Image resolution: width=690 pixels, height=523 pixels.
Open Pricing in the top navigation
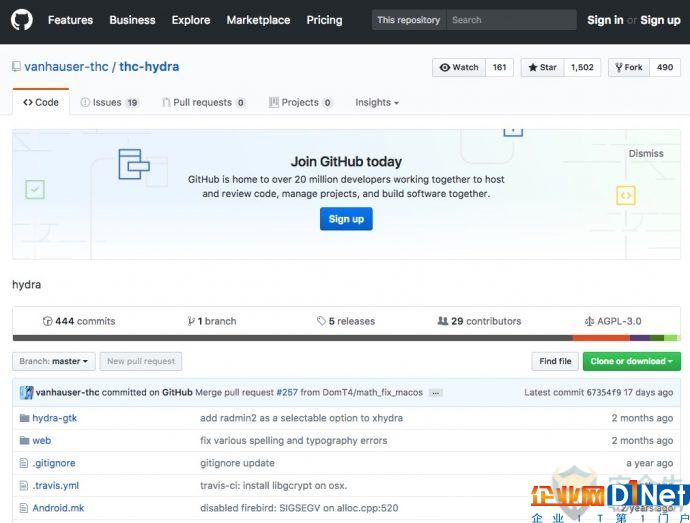[324, 20]
